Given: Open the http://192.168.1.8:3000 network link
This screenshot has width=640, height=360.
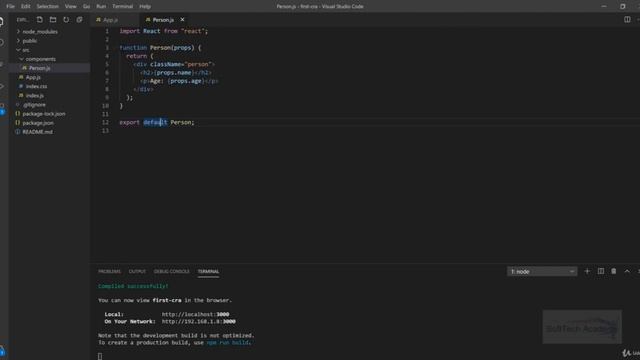Looking at the screenshot, I should [x=199, y=322].
